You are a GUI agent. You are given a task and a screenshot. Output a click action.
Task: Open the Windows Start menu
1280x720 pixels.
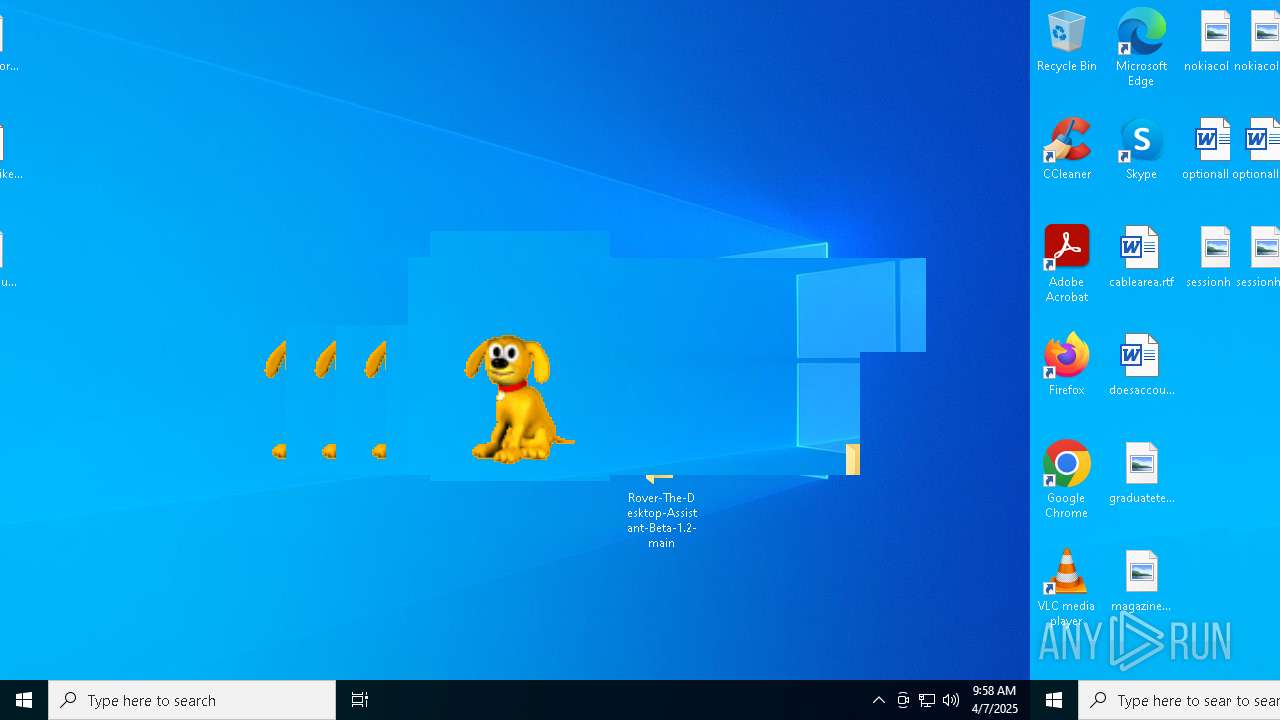click(x=24, y=700)
